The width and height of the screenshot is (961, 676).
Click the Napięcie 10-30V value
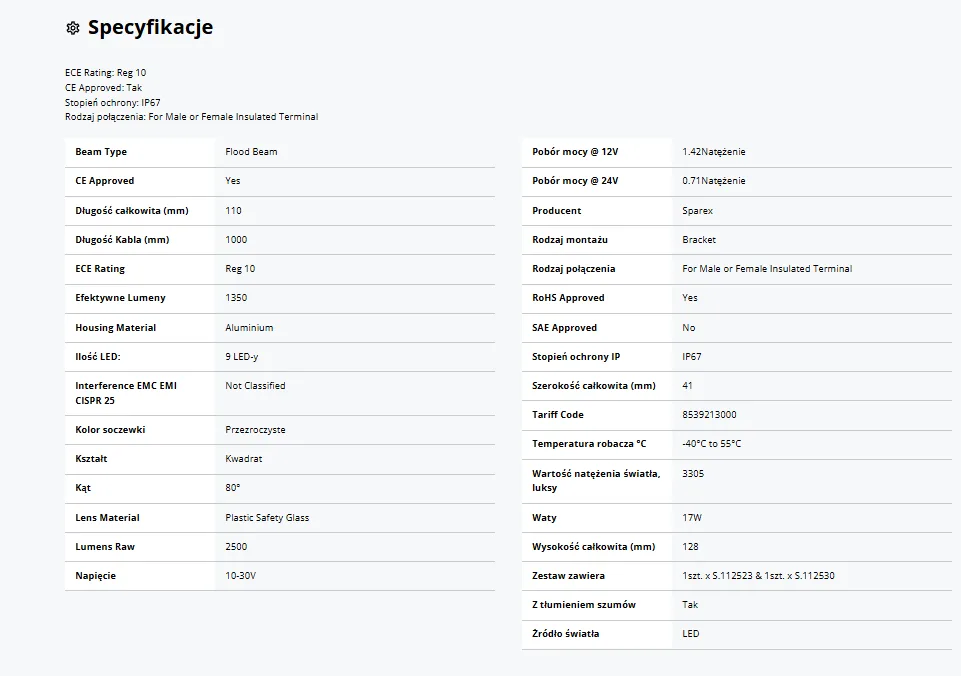(x=240, y=576)
